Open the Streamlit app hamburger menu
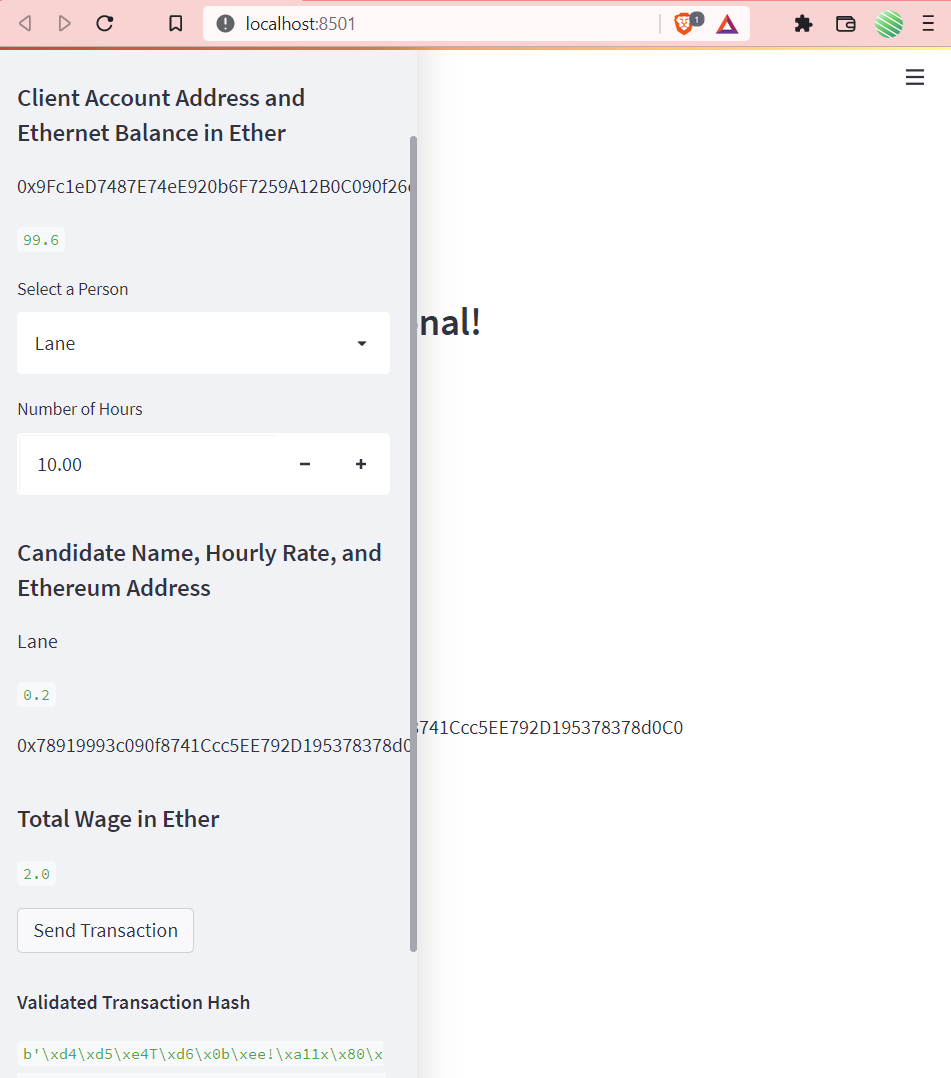Viewport: 951px width, 1078px height. (915, 77)
